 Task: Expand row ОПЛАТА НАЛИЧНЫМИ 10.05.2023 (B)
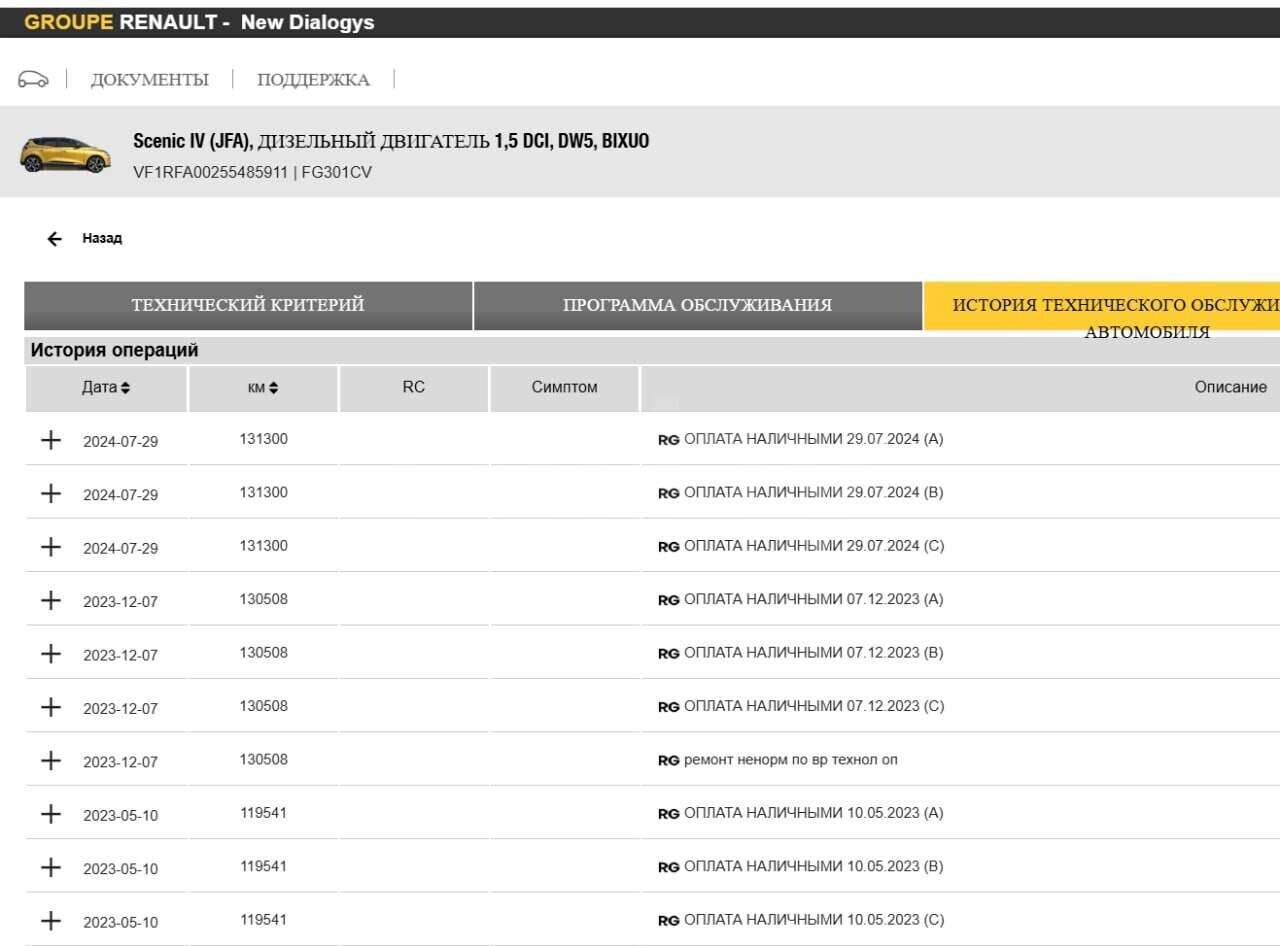click(50, 867)
